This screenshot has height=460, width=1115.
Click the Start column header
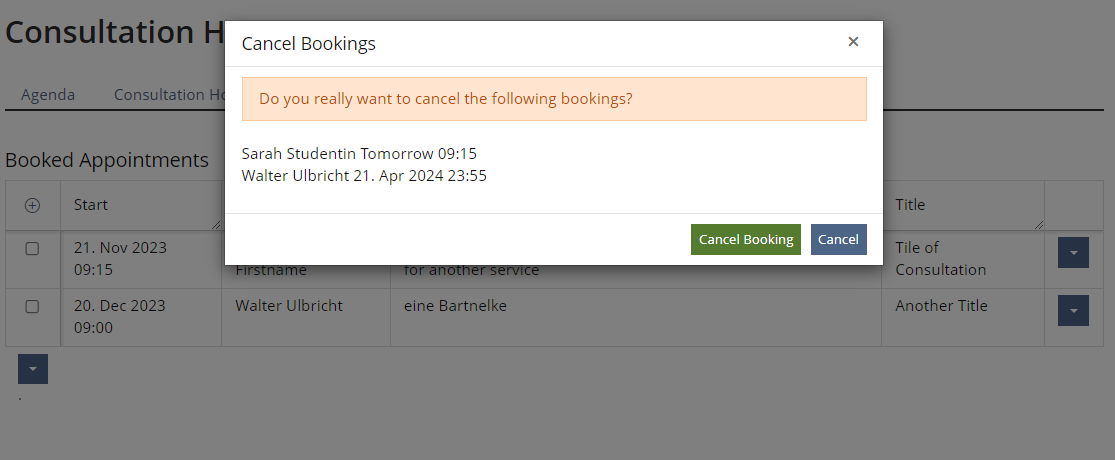(x=91, y=205)
